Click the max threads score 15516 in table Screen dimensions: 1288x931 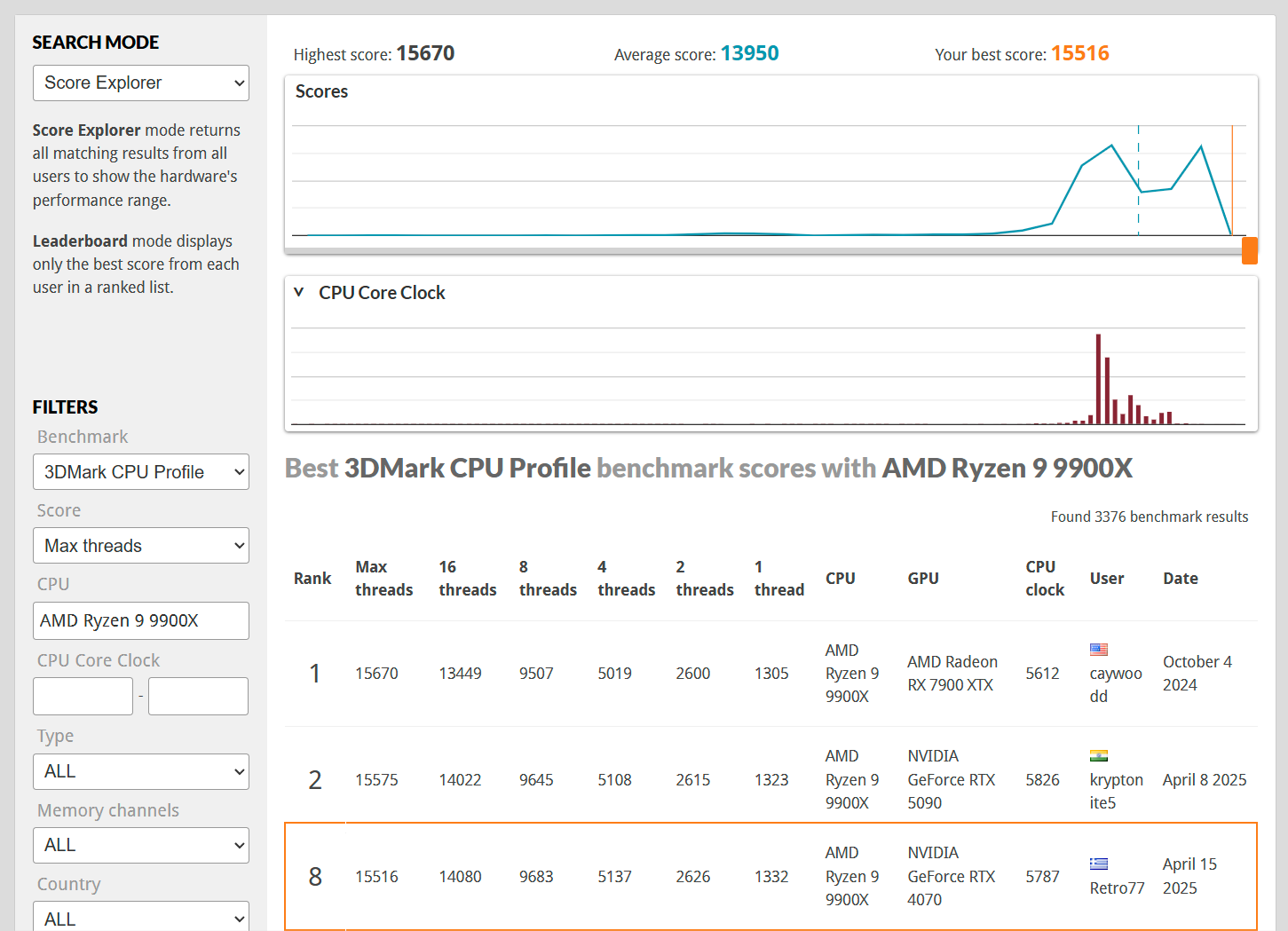click(376, 877)
